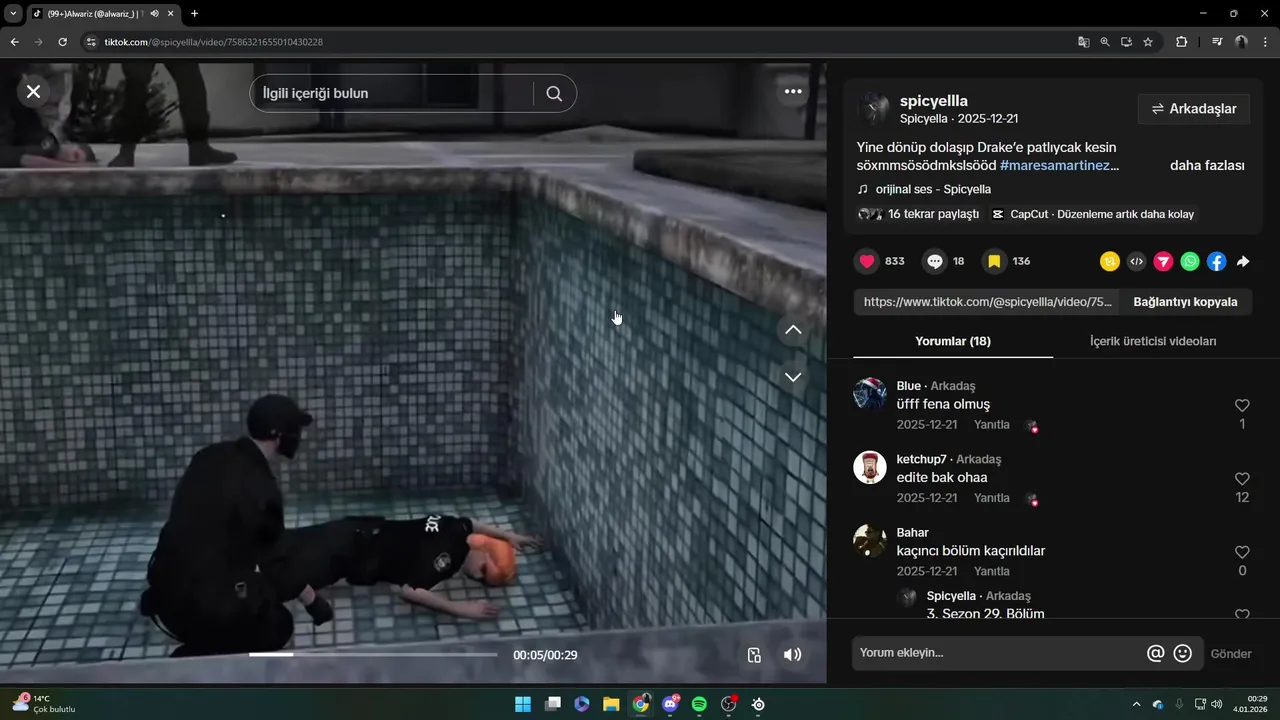Mute the video with speaker icon

point(792,655)
